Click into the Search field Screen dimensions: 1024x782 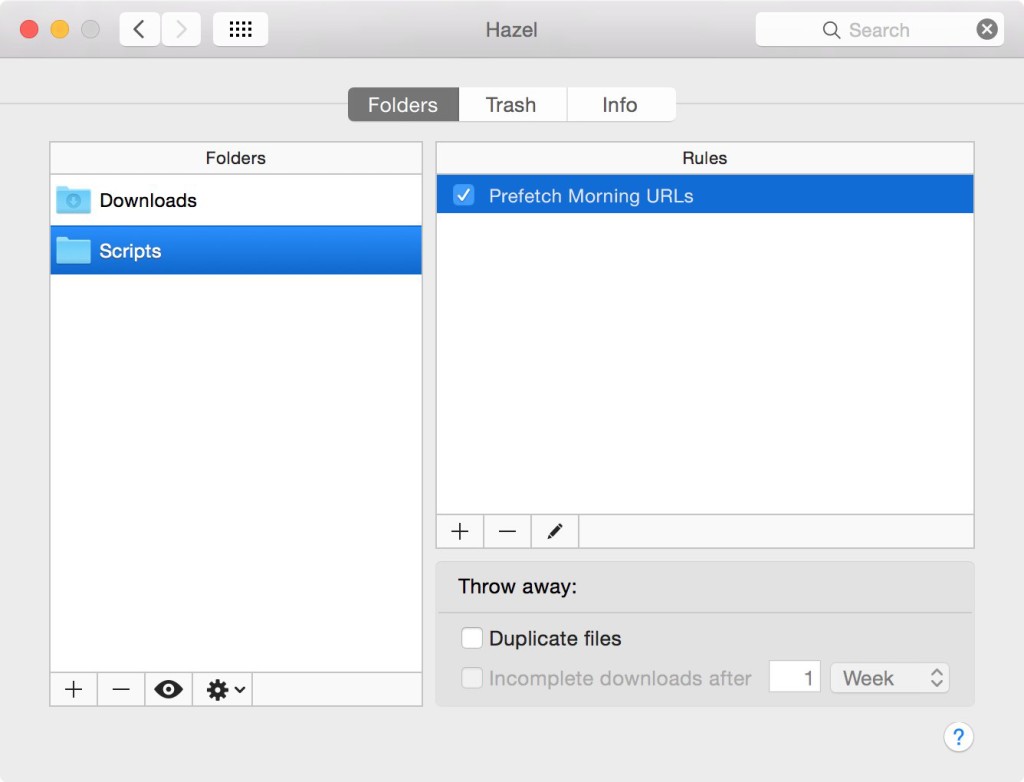tap(879, 29)
